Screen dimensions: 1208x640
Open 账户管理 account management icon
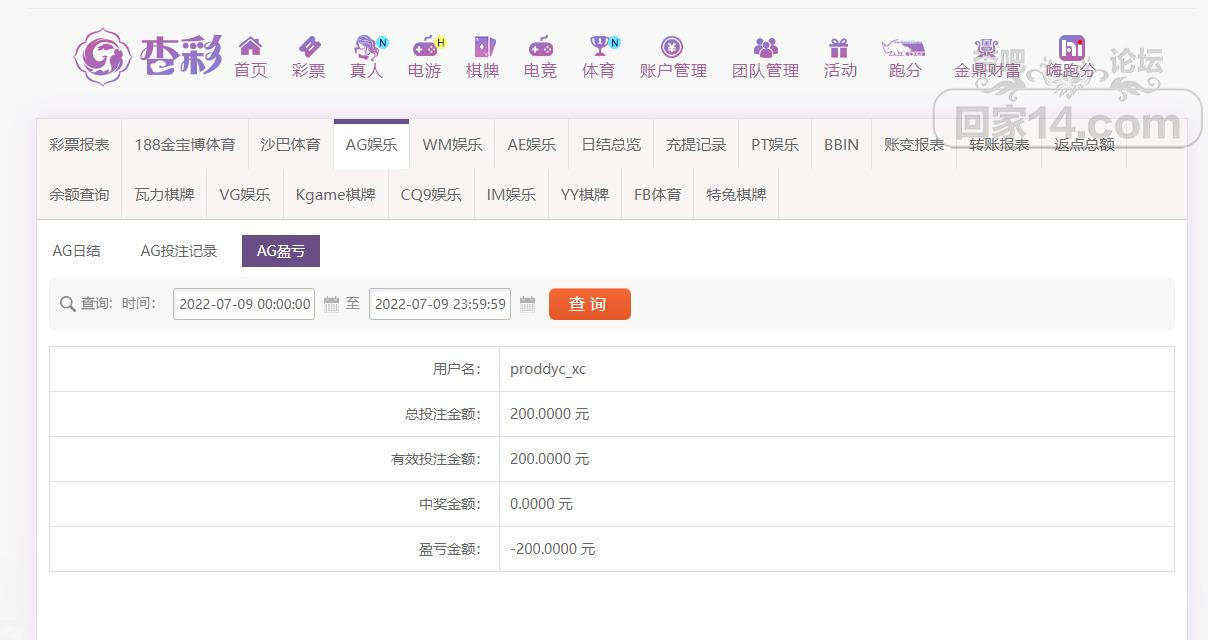(672, 47)
